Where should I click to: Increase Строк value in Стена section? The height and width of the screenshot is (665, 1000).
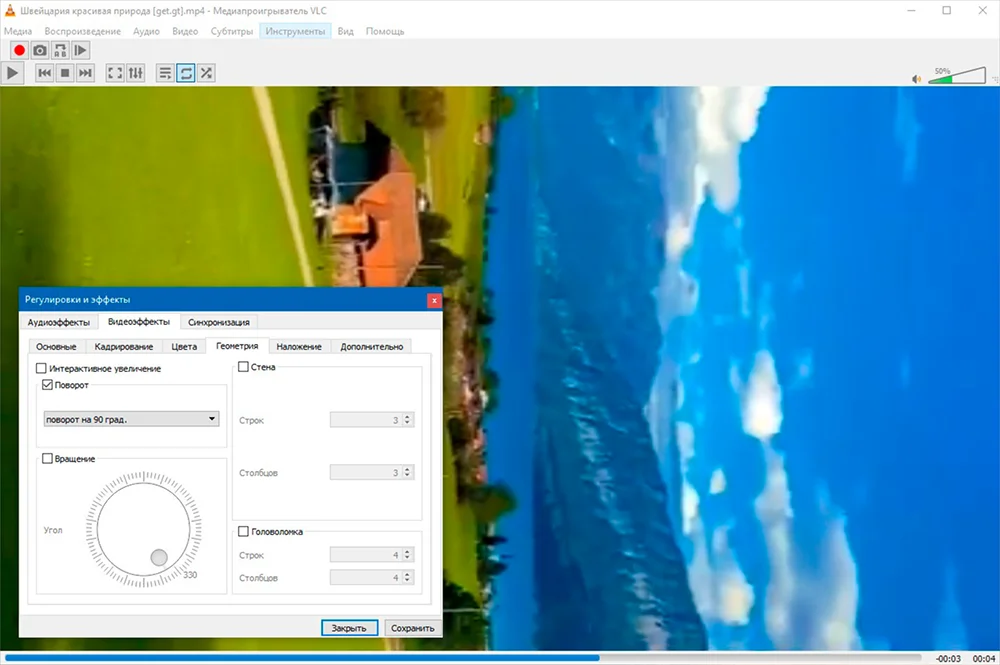click(x=406, y=415)
